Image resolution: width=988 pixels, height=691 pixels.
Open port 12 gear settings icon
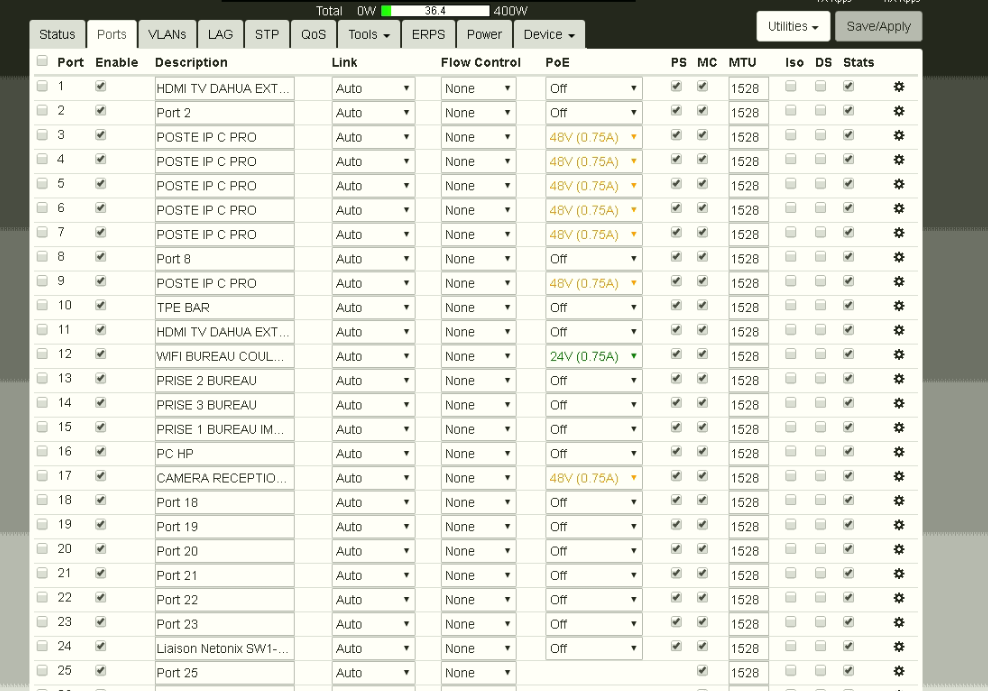[899, 355]
